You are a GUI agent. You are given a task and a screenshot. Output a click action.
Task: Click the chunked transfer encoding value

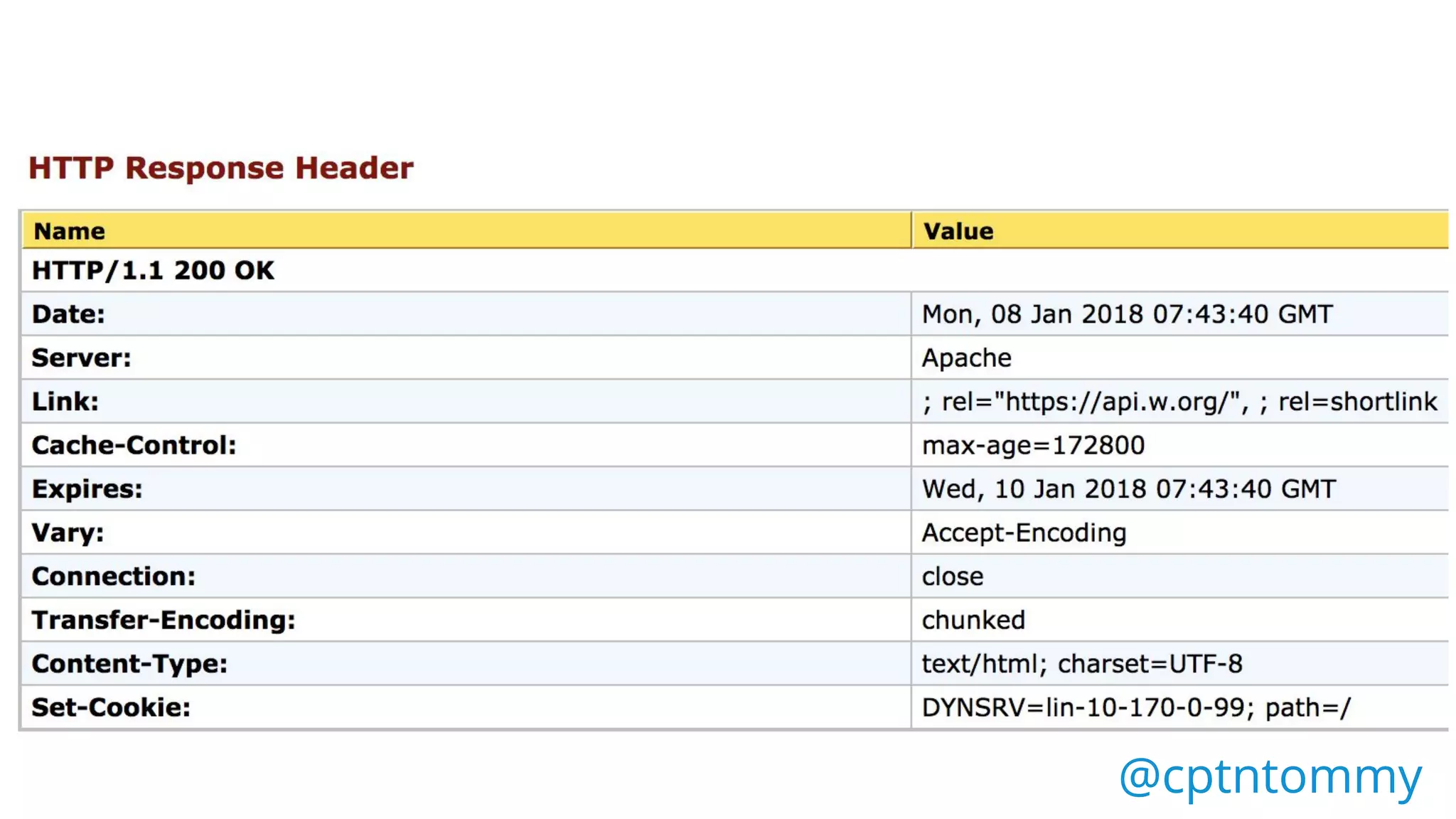pyautogui.click(x=973, y=620)
